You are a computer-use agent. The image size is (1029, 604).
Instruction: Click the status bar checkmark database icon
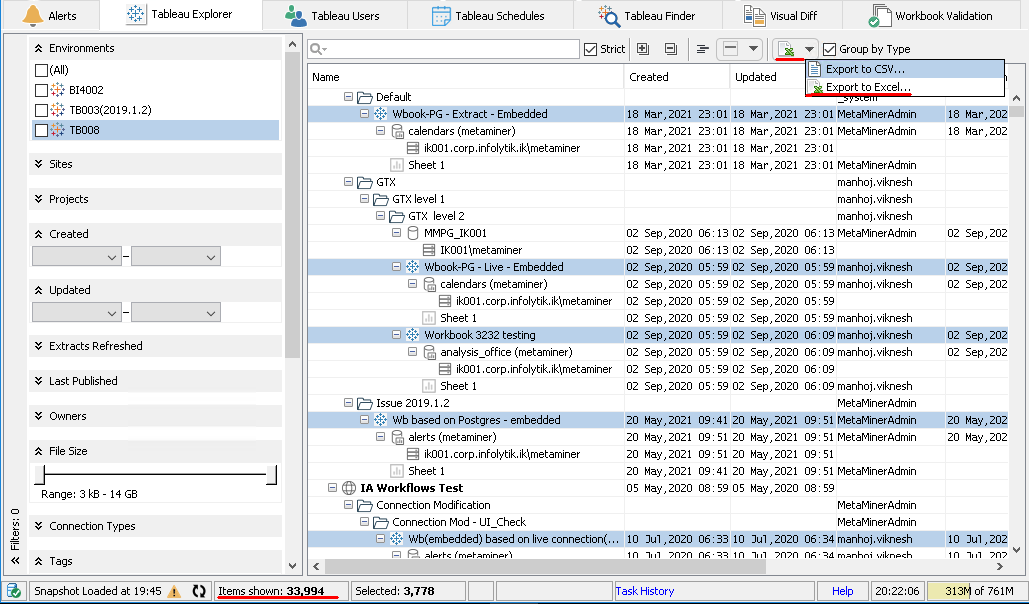coord(14,591)
